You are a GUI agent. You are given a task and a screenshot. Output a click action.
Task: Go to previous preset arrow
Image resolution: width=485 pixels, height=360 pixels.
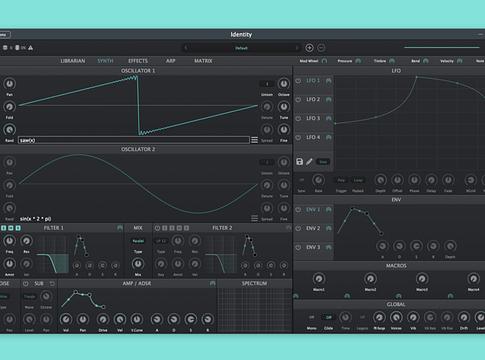click(x=186, y=48)
